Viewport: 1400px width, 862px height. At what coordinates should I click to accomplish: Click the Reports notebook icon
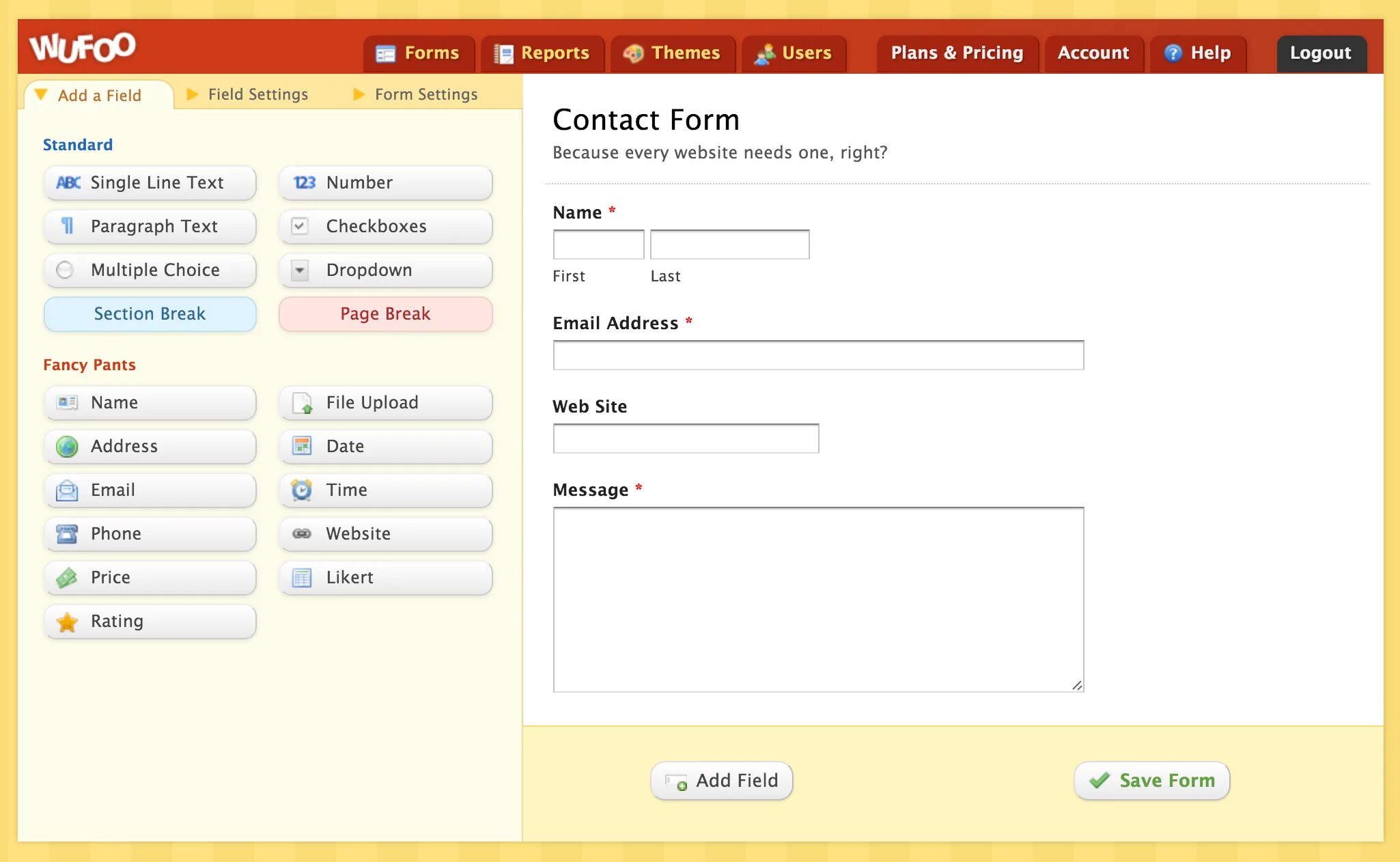[x=503, y=53]
